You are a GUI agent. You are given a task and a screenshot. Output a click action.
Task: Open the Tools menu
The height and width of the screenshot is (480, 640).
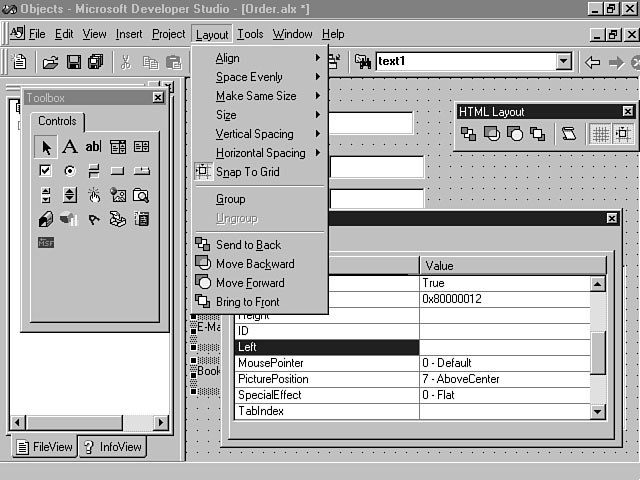click(250, 34)
